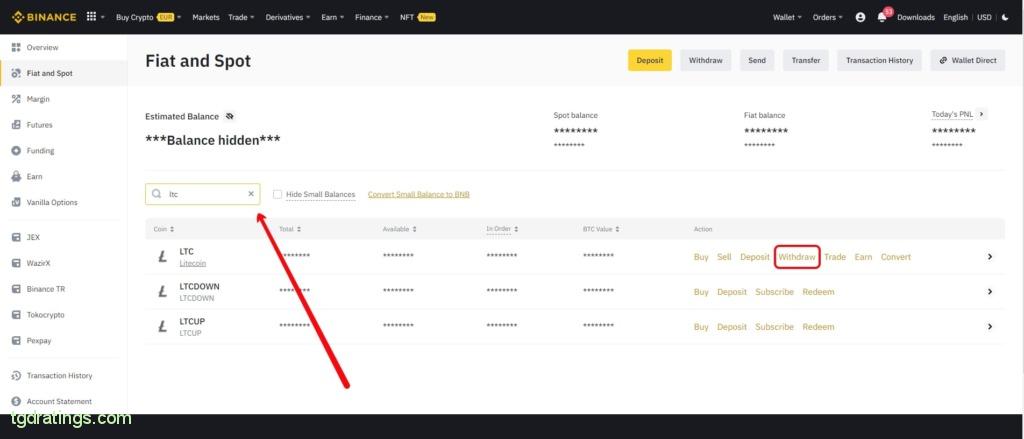Image resolution: width=1024 pixels, height=439 pixels.
Task: Click the WazirX sidebar icon
Action: click(16, 263)
